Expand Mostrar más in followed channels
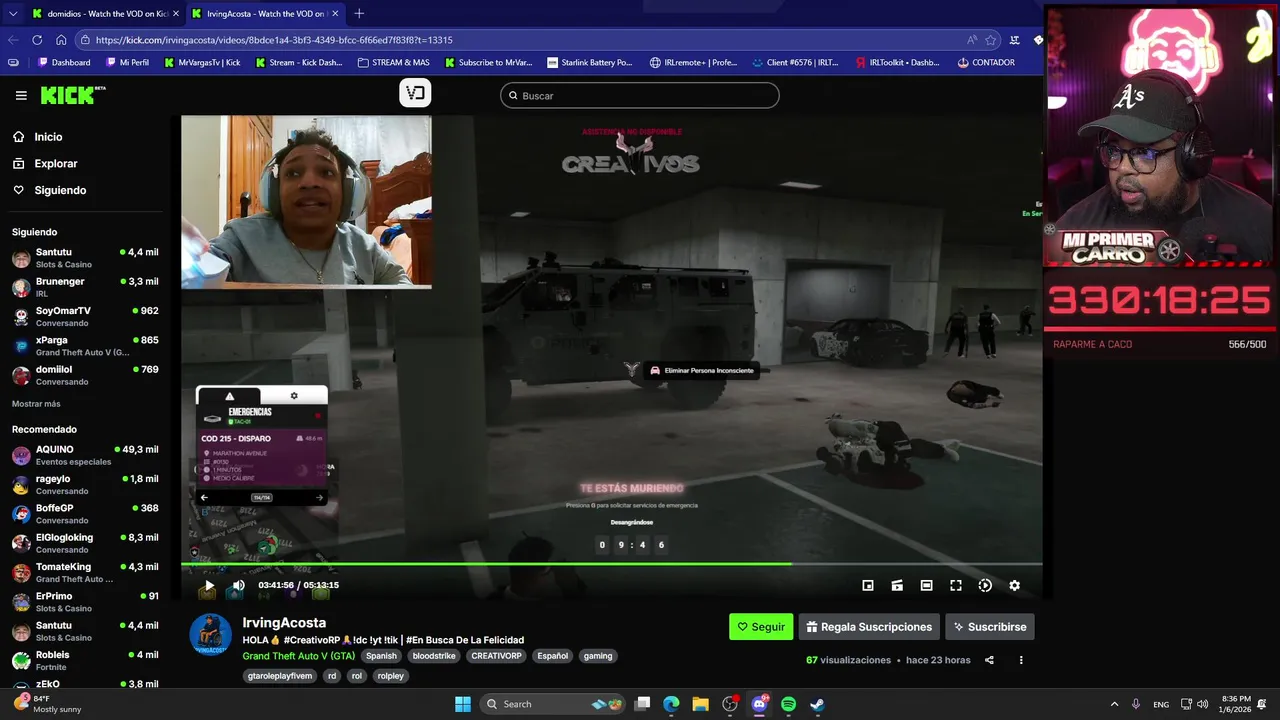This screenshot has height=720, width=1280. point(36,404)
